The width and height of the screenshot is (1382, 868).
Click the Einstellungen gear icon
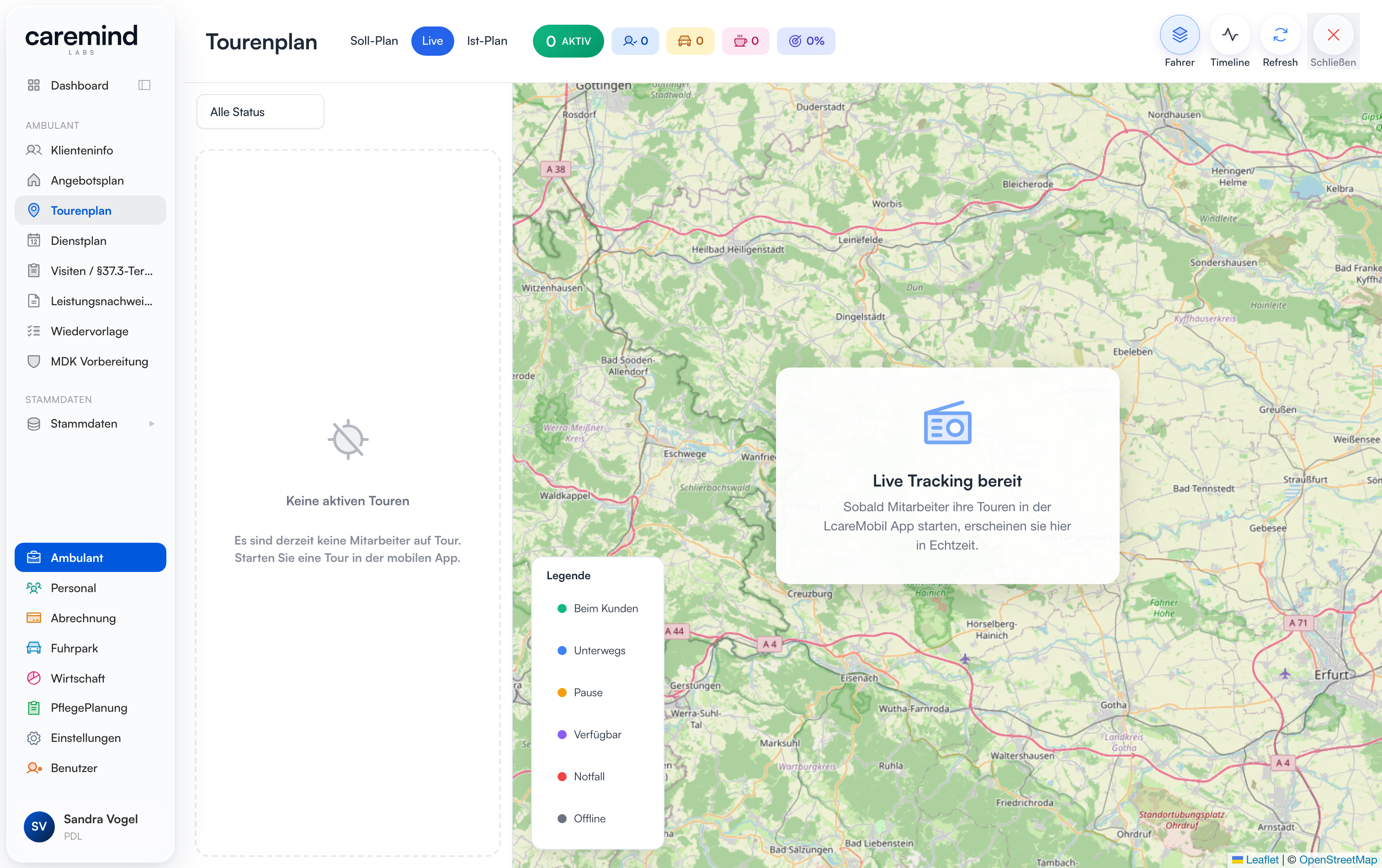34,738
